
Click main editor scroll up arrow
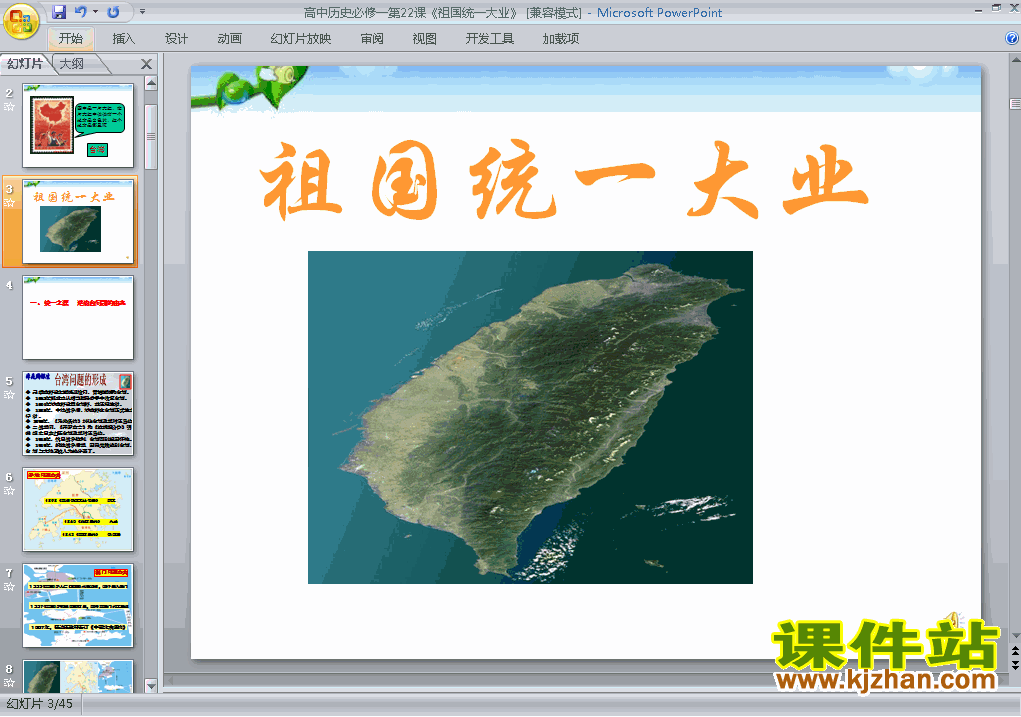click(1015, 60)
